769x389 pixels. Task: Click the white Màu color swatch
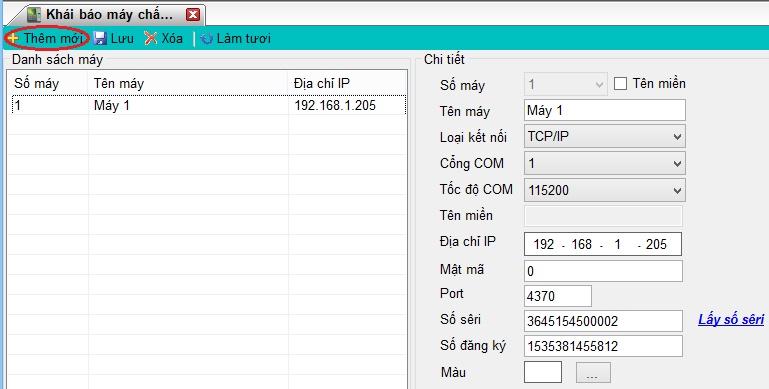pos(543,372)
